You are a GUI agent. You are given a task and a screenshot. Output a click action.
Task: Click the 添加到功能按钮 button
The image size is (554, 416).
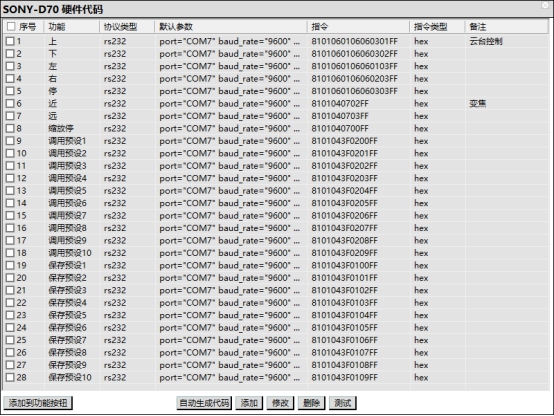pyautogui.click(x=38, y=403)
